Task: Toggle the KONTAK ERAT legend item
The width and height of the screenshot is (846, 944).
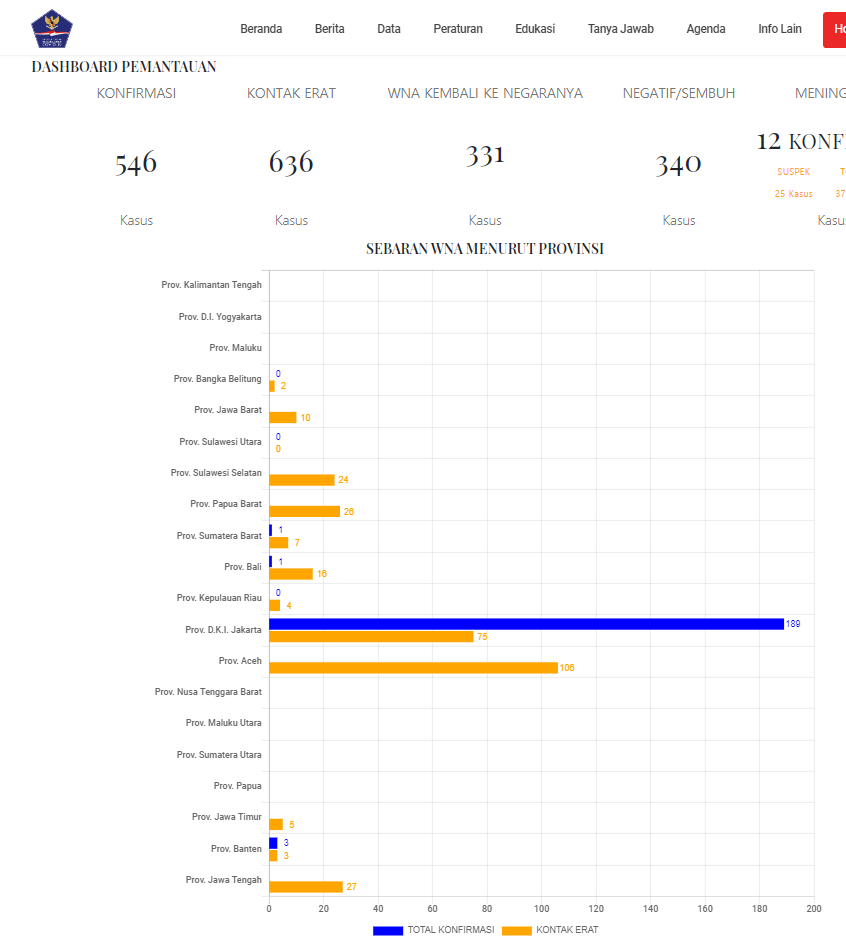Action: [x=567, y=930]
